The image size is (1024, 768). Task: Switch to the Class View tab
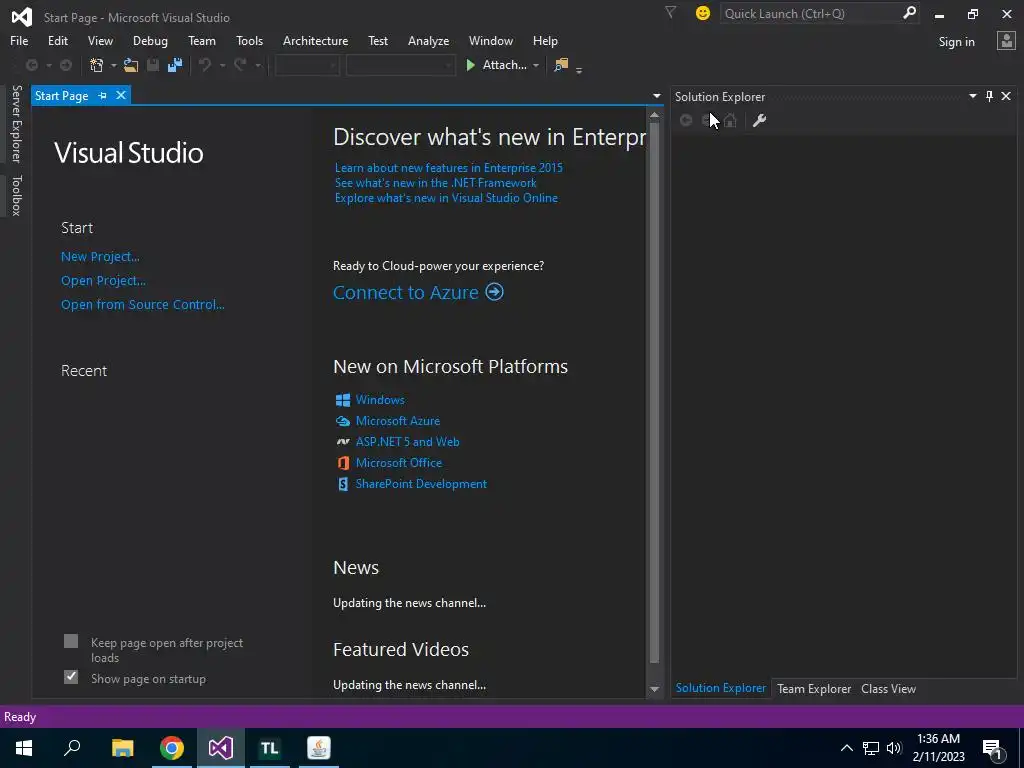[888, 688]
